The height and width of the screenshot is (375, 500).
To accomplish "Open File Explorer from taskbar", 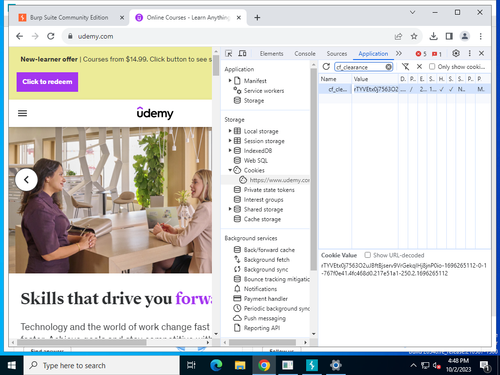I will click(240, 365).
